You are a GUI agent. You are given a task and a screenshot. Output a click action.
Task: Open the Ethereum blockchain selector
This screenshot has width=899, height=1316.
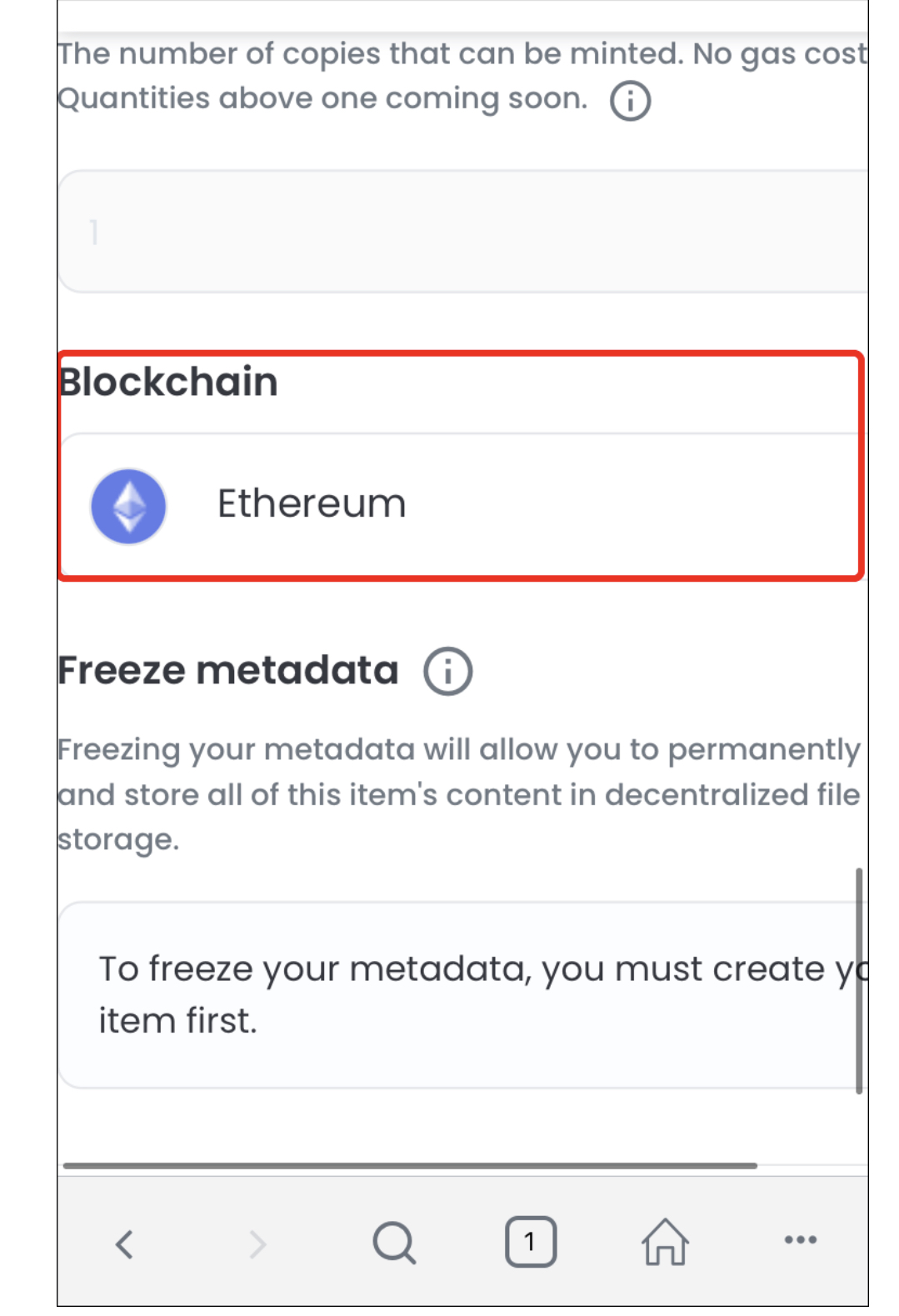462,504
